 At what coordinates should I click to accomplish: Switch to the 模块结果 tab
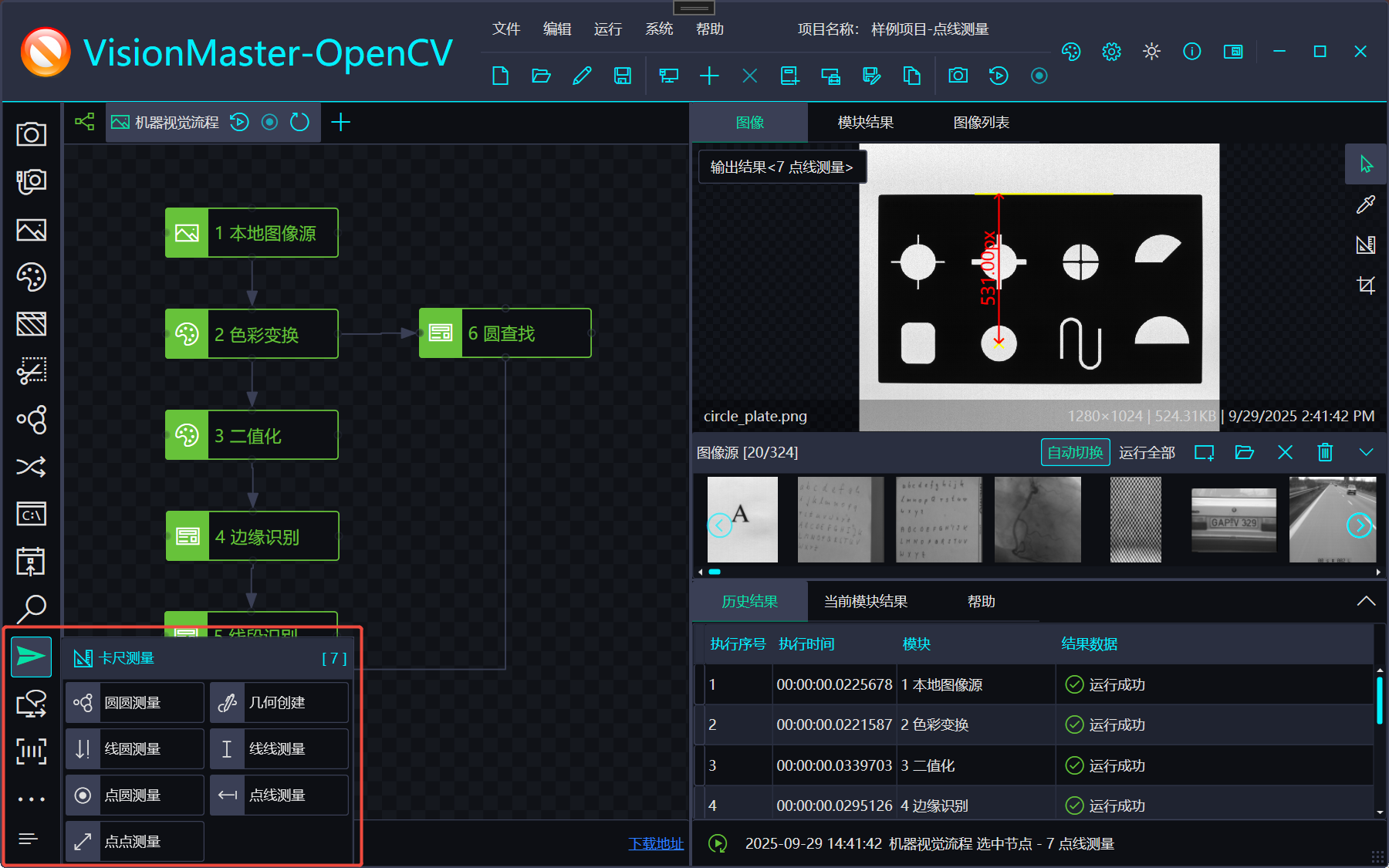click(866, 122)
